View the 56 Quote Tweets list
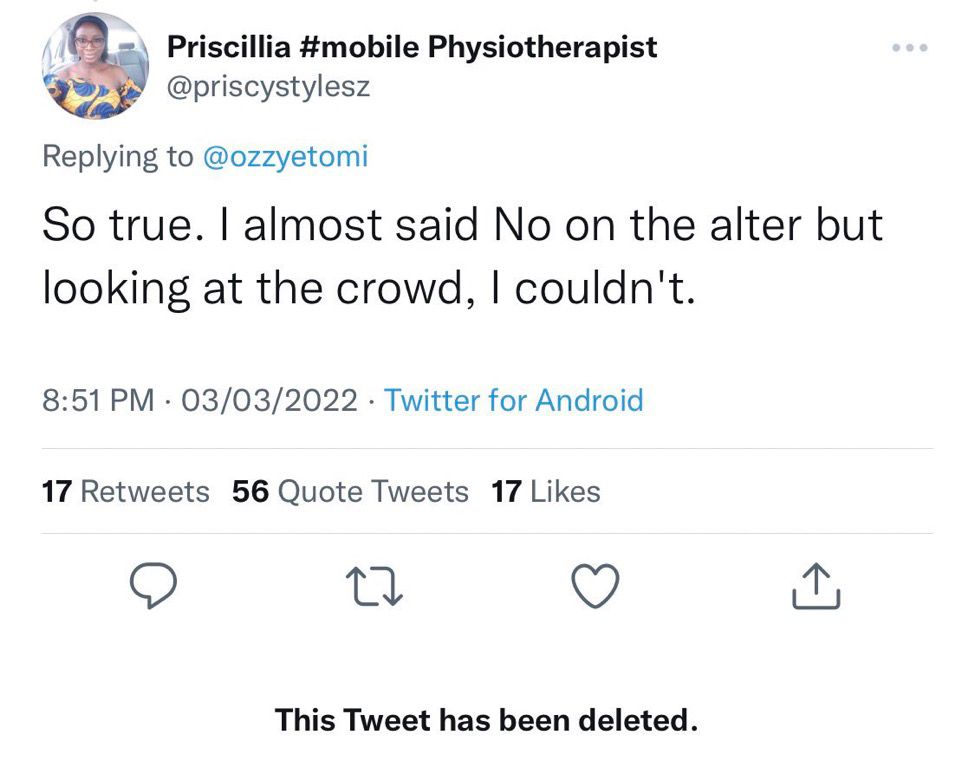Screen dimensions: 975x761 tap(350, 491)
